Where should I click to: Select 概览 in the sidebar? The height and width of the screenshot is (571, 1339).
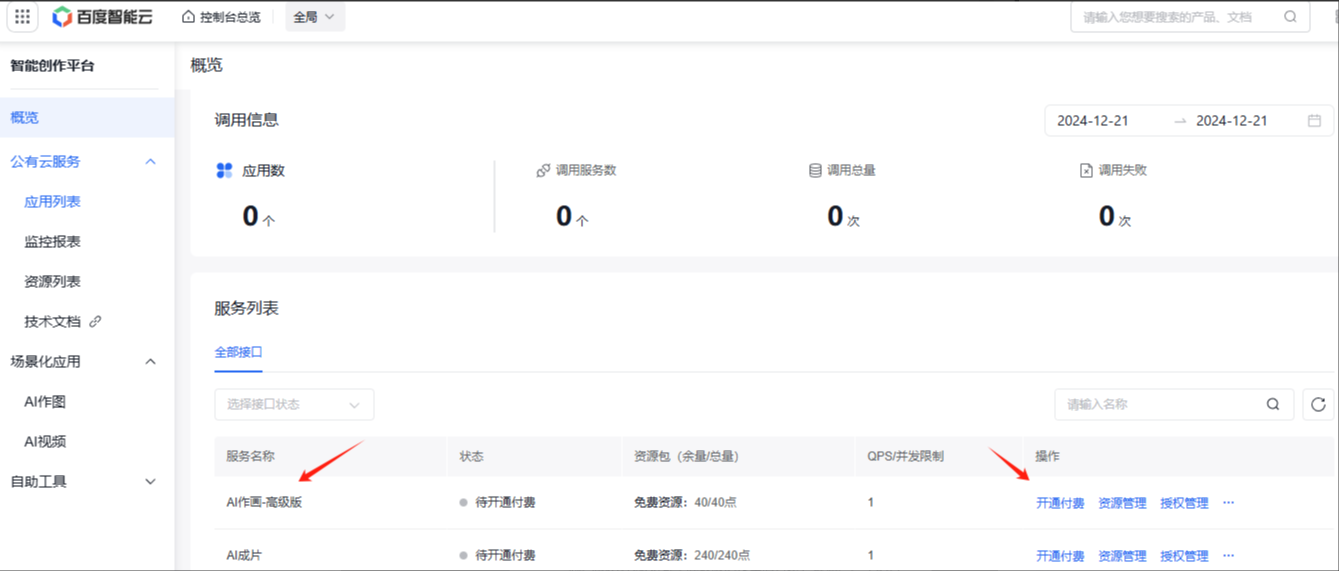click(87, 117)
